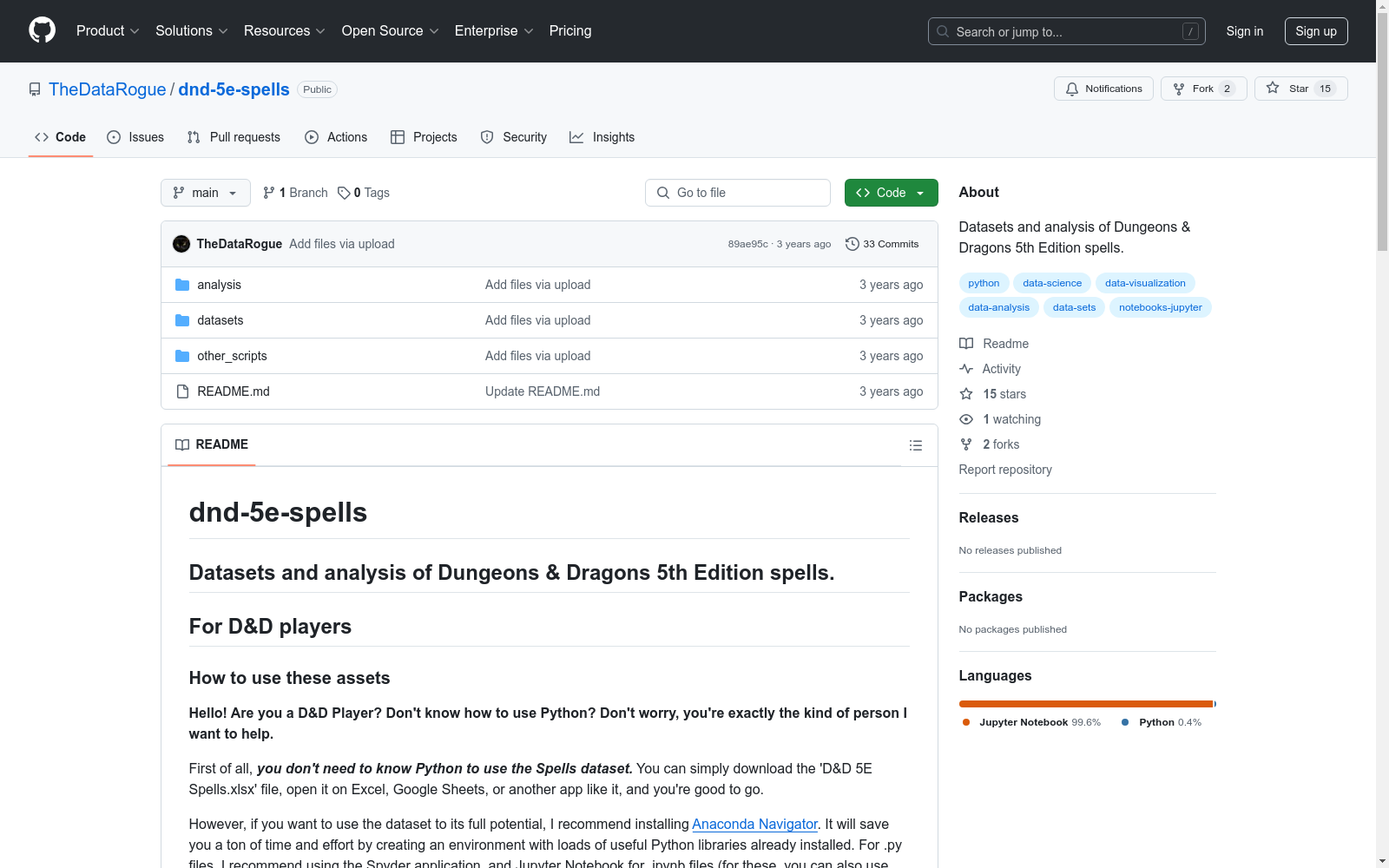Open the Security tab
Screen dimensions: 1389x868
click(x=514, y=137)
